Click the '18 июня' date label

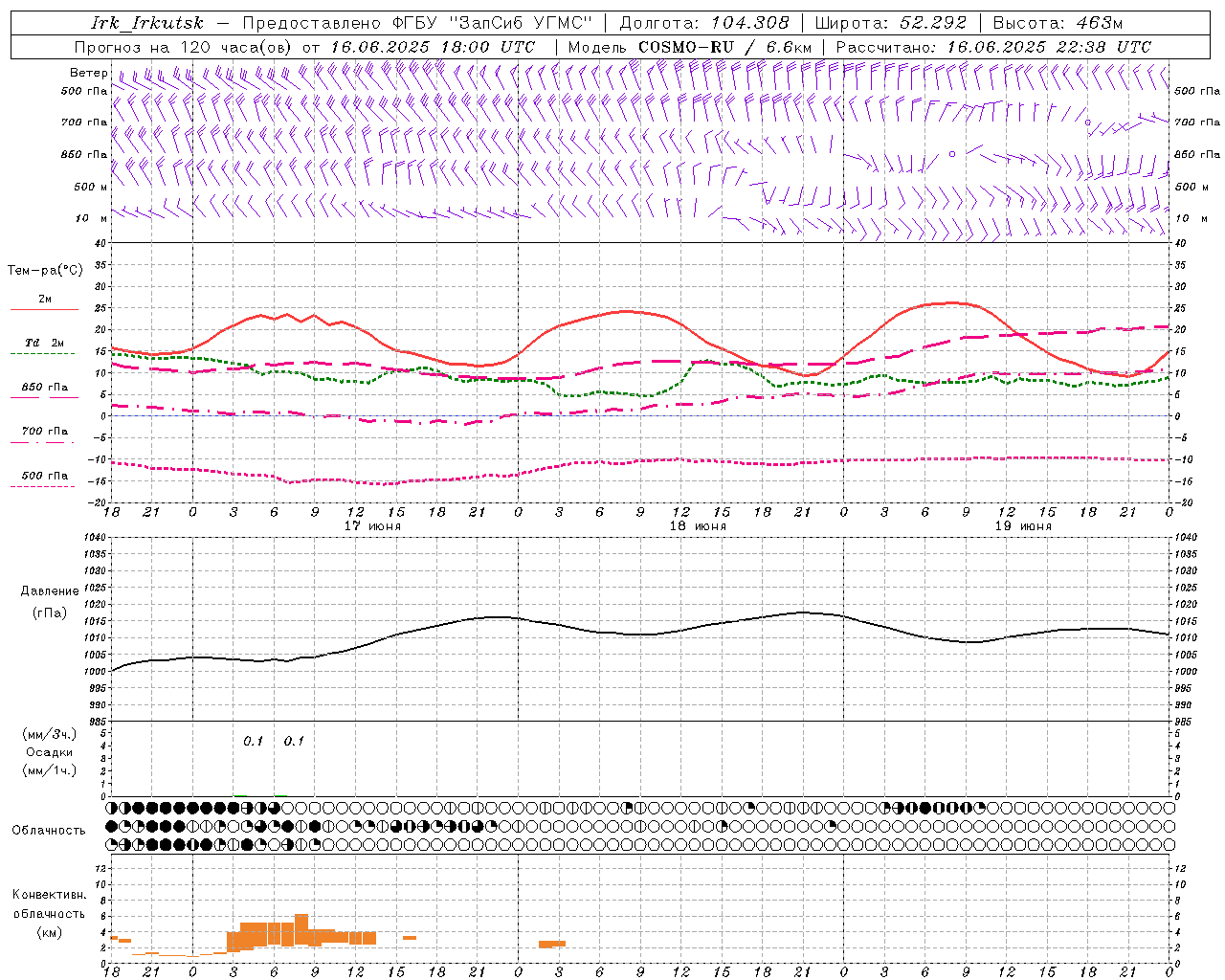click(x=698, y=526)
